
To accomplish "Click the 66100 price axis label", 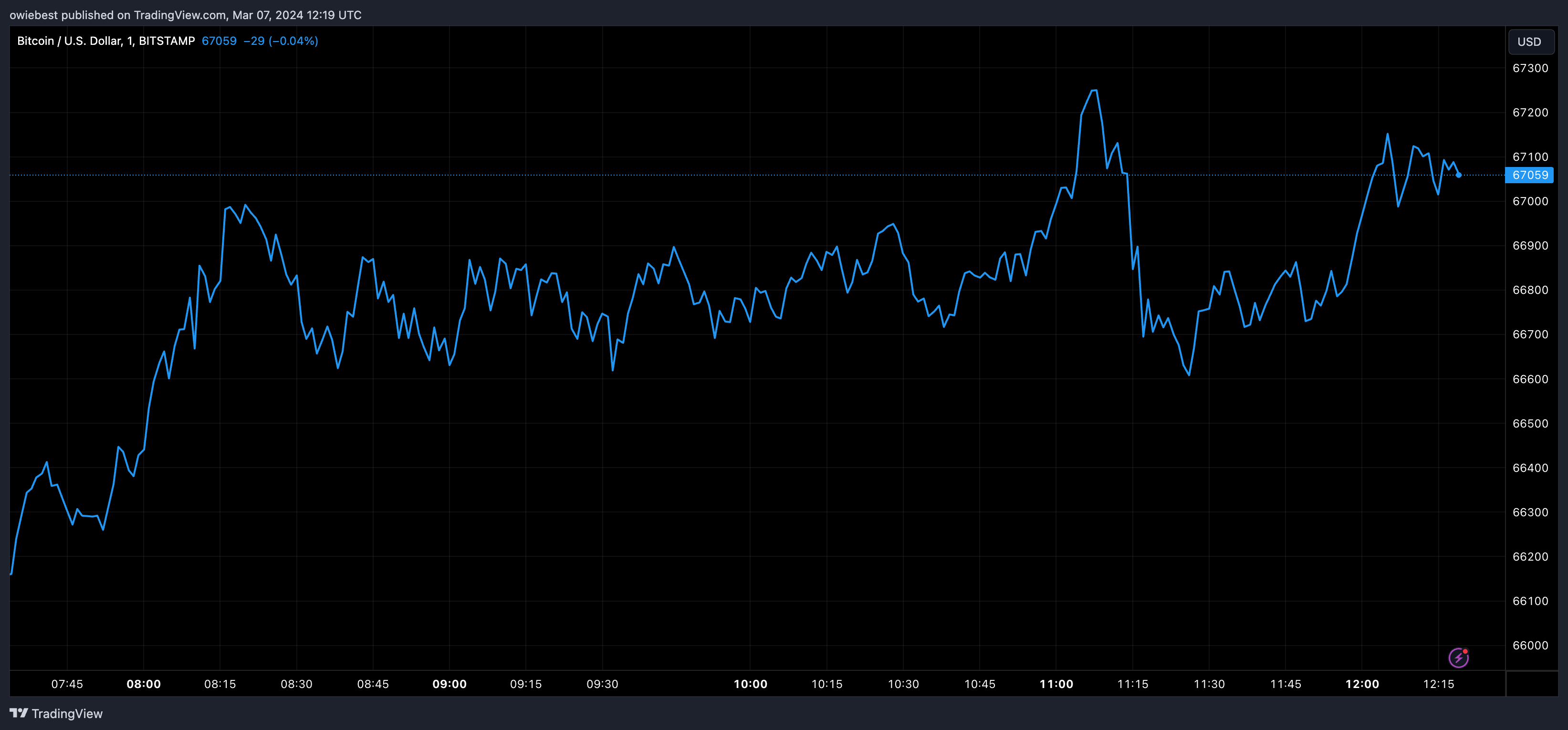I will (1530, 602).
